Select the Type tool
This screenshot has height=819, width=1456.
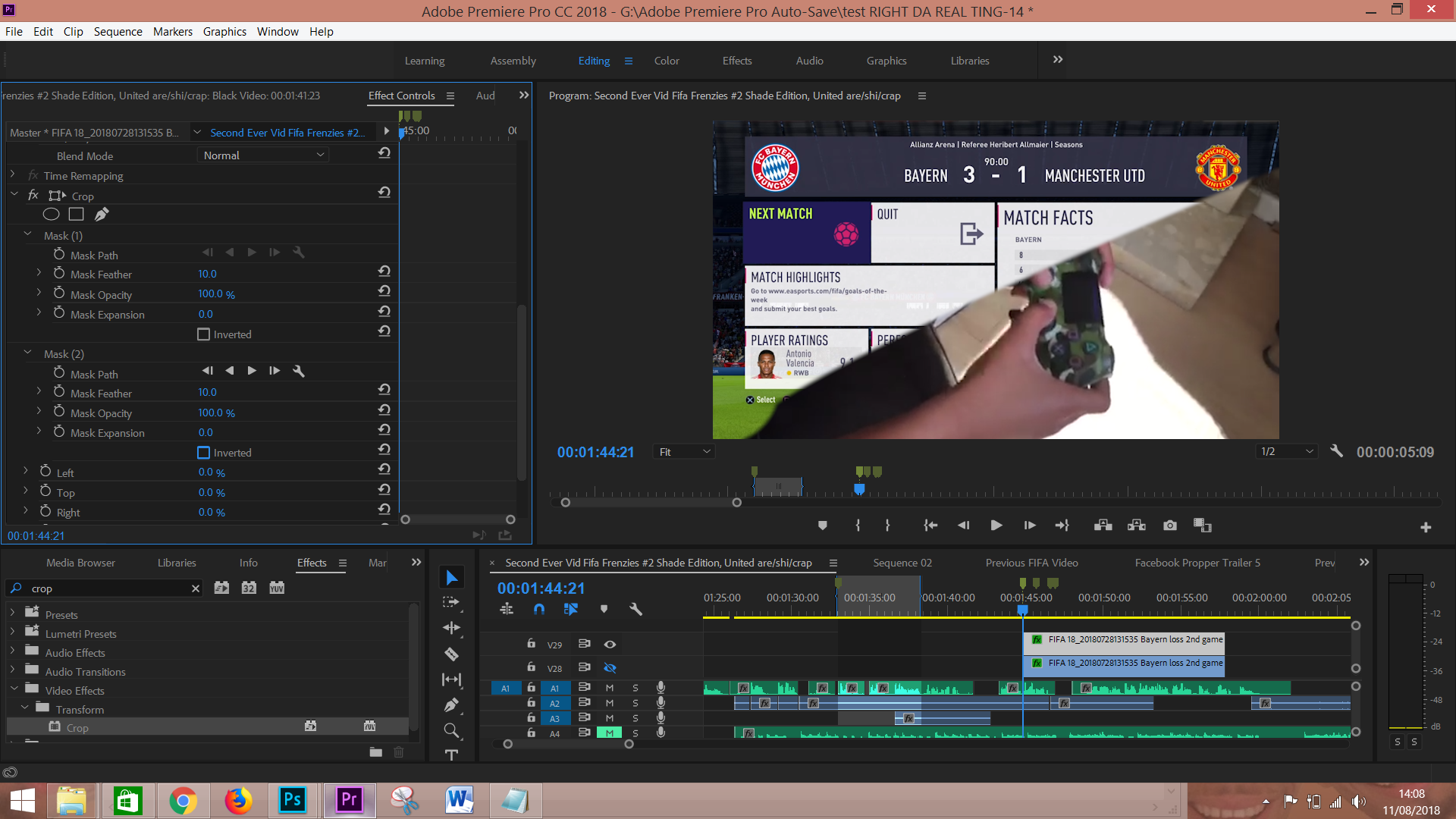[x=452, y=755]
